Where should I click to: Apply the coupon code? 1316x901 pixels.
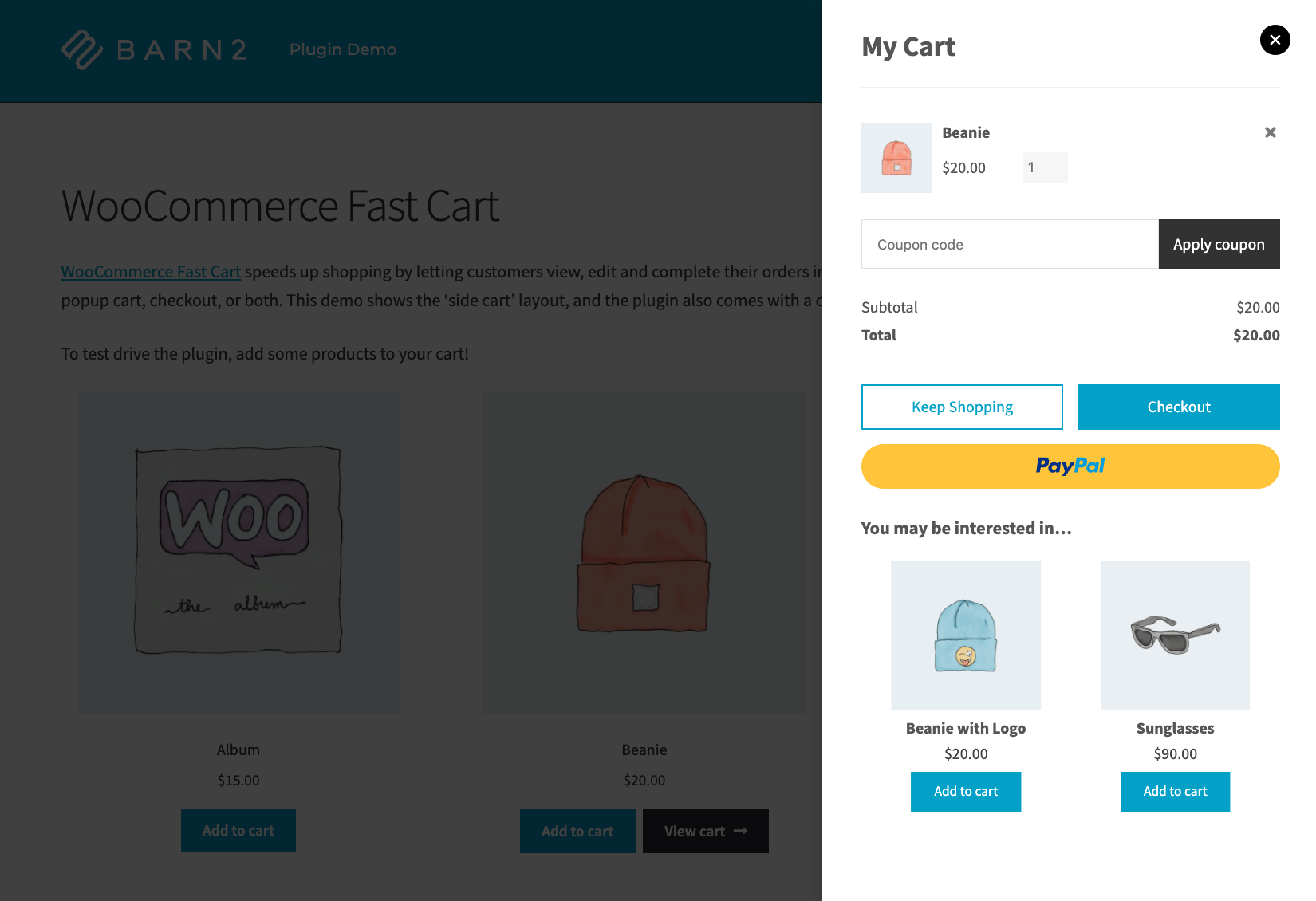[1219, 244]
